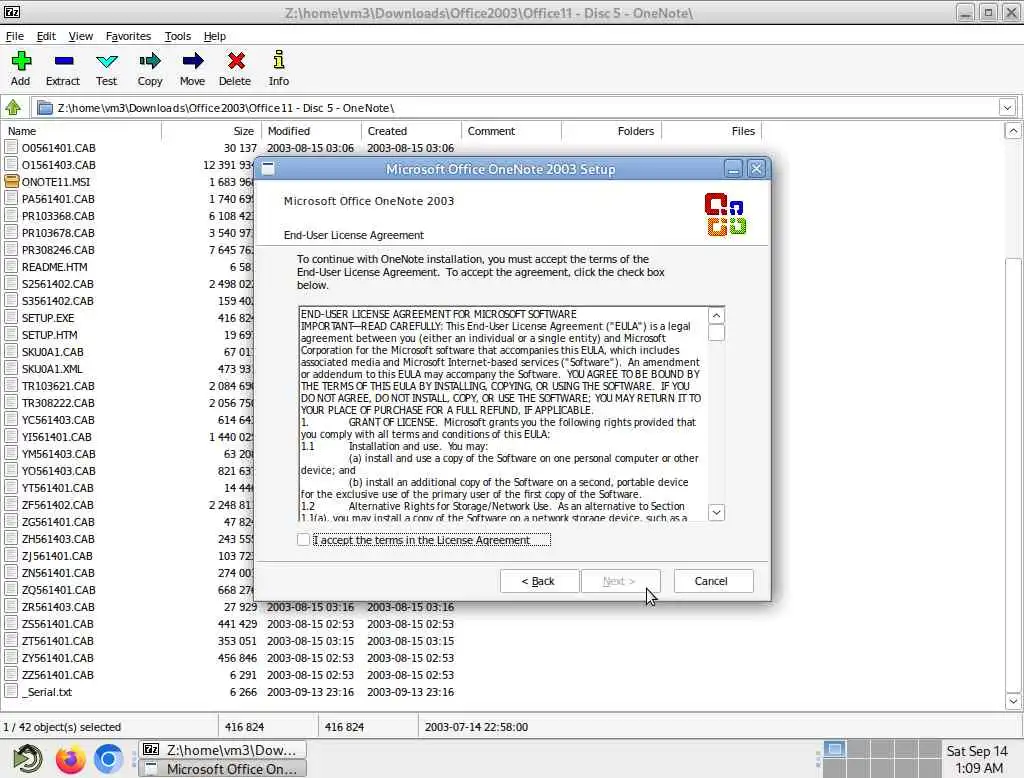Minimize the OneNote setup dialog
The height and width of the screenshot is (778, 1024).
pos(733,169)
